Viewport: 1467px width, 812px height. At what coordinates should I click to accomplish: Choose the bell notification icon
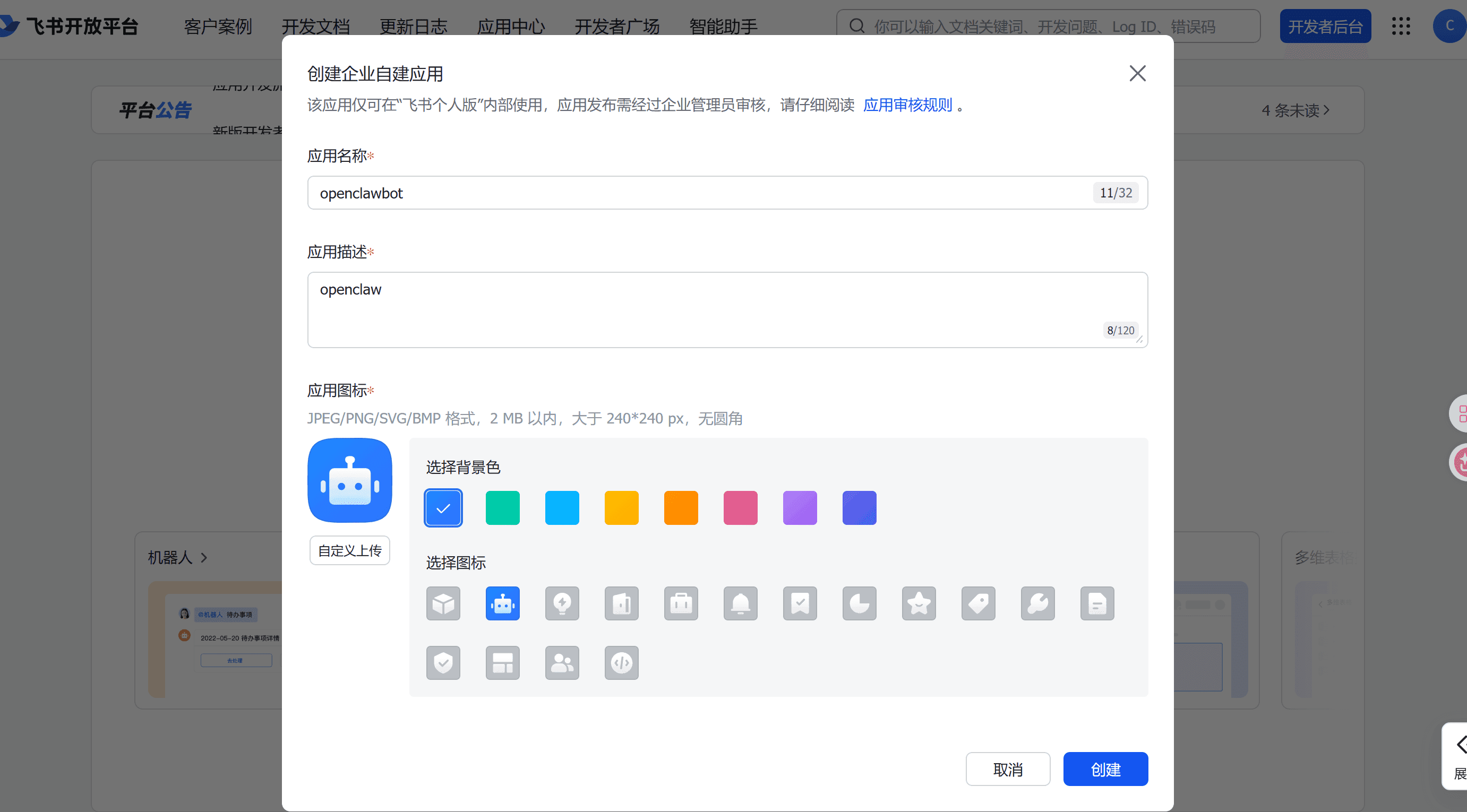(x=740, y=603)
